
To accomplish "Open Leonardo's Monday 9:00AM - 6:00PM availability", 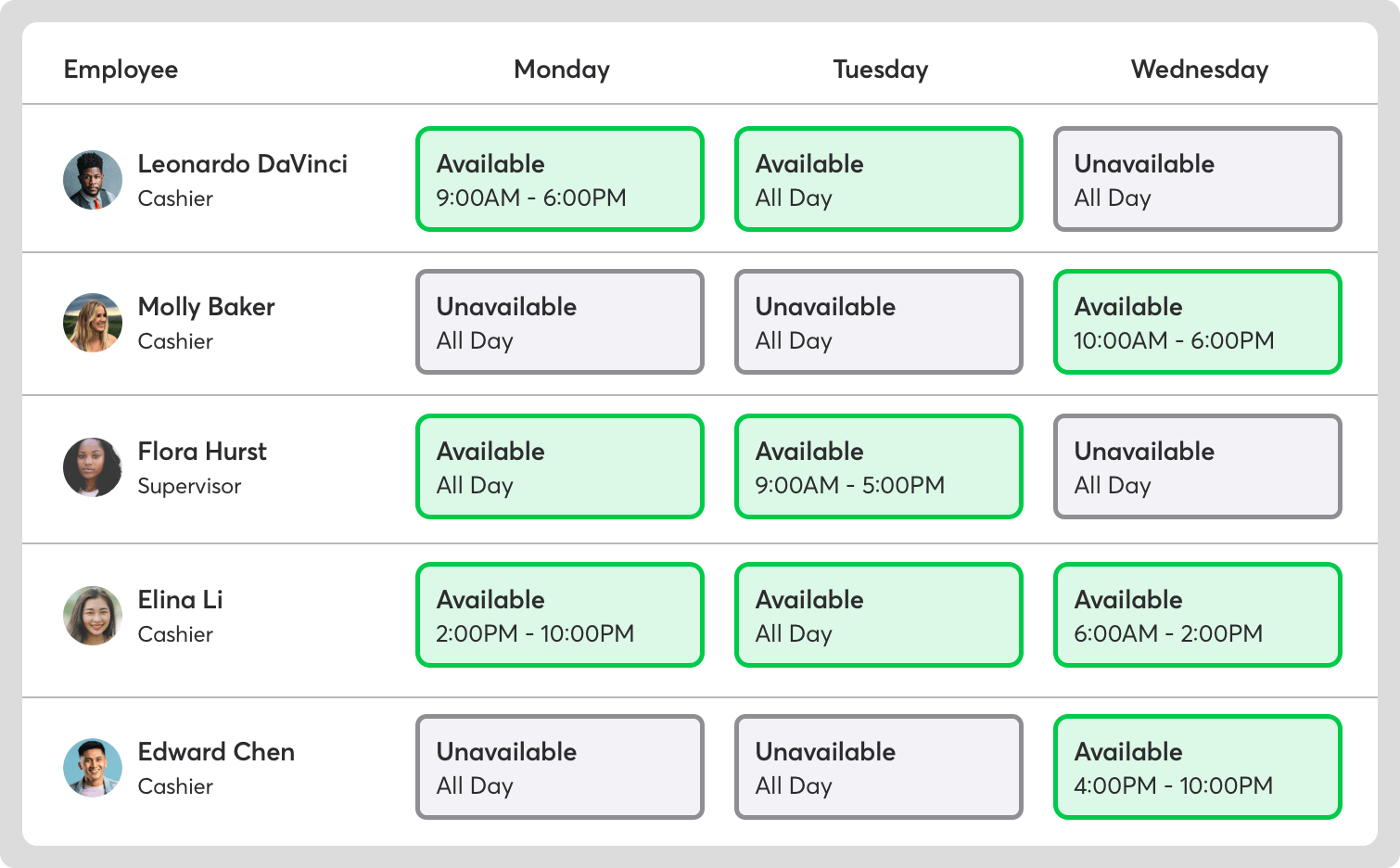I will coord(560,179).
